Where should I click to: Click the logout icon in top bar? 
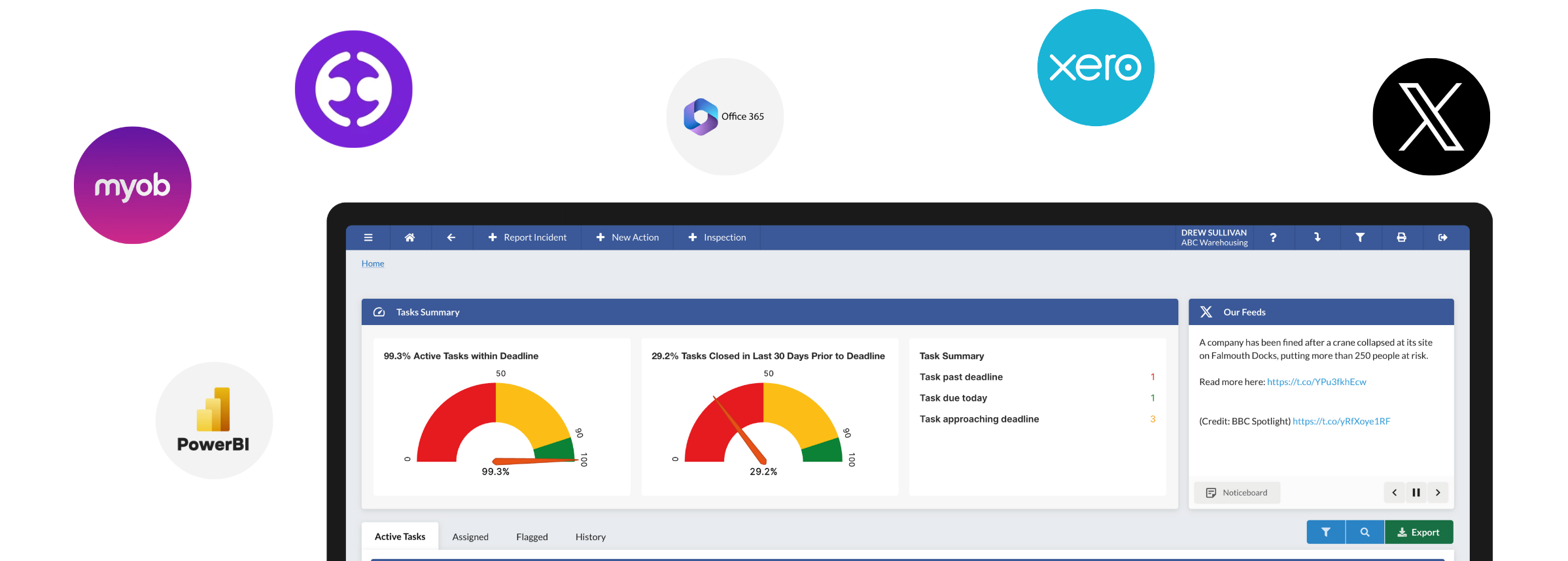coord(1442,237)
